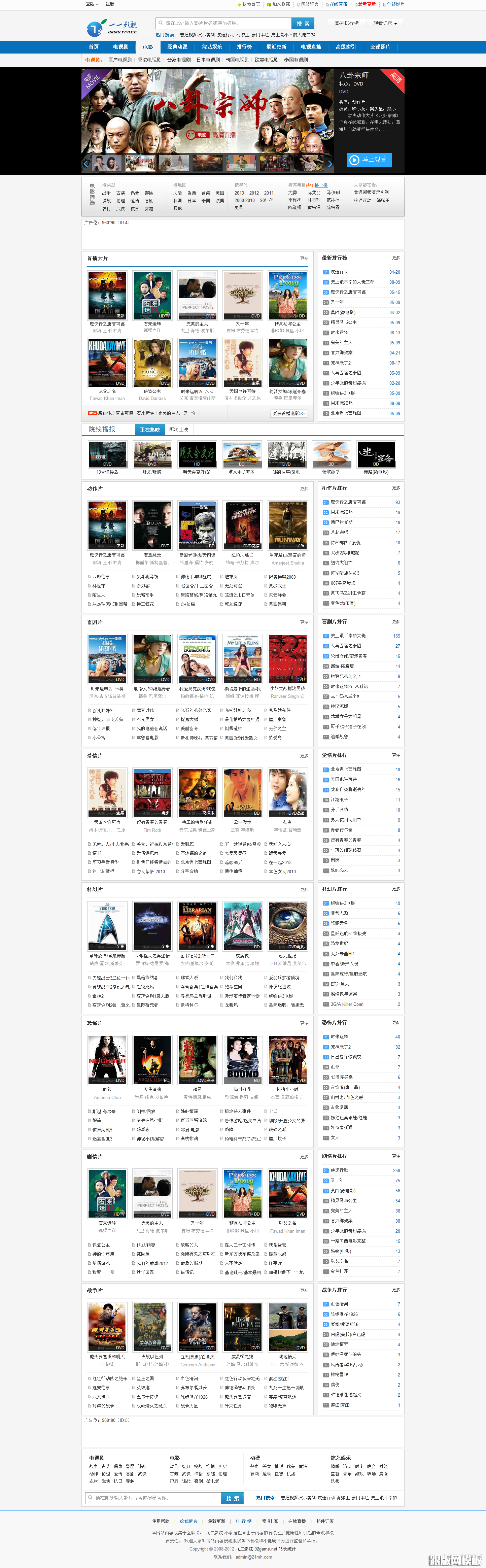The width and height of the screenshot is (486, 1568).
Task: Open 经典动漫 in the main navigation bar
Action: click(x=178, y=47)
